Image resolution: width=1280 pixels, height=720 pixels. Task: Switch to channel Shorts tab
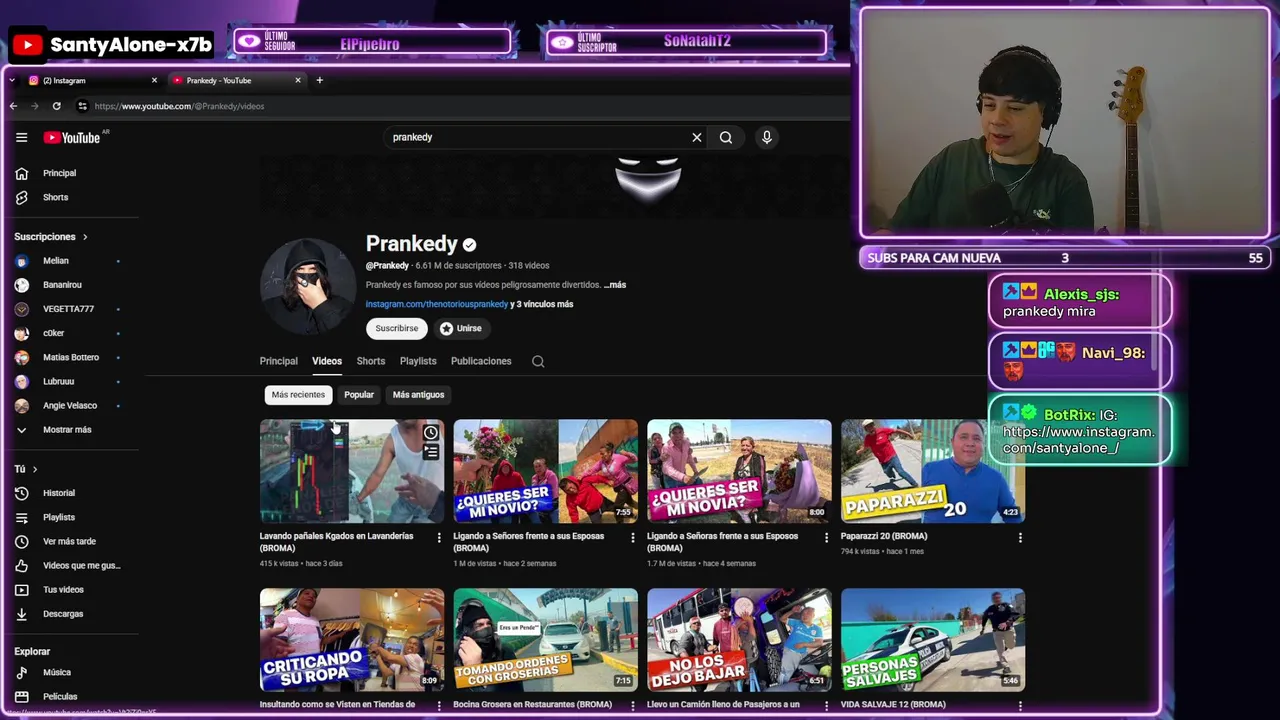371,361
